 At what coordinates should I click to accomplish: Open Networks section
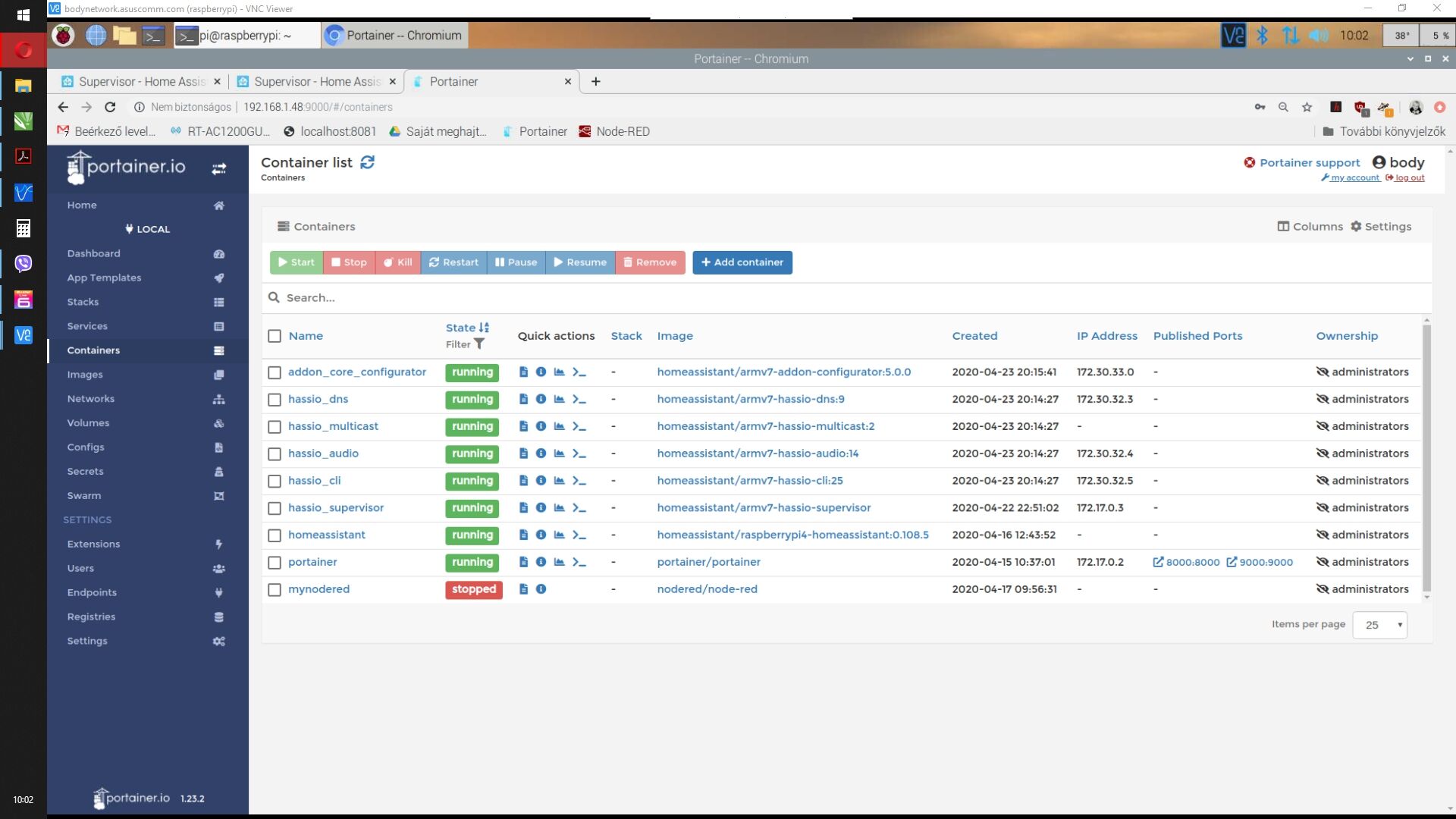[x=90, y=399]
